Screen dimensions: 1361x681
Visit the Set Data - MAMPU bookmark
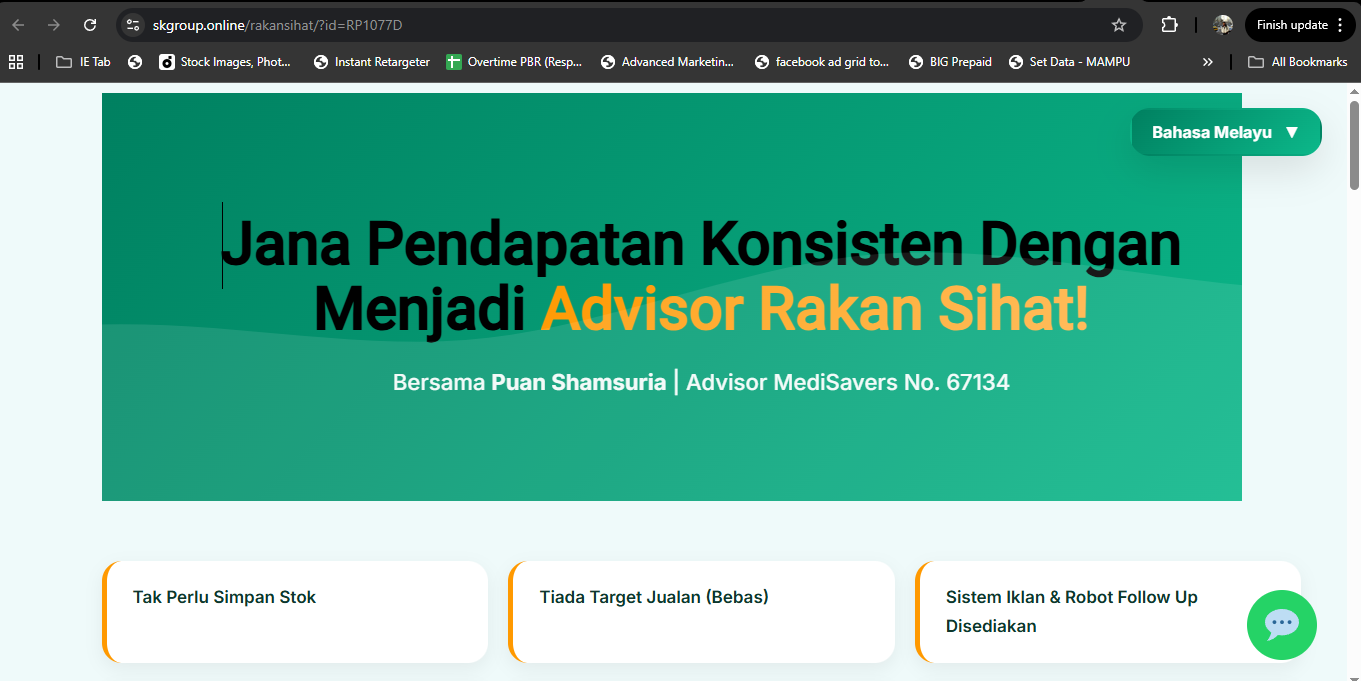point(1069,61)
